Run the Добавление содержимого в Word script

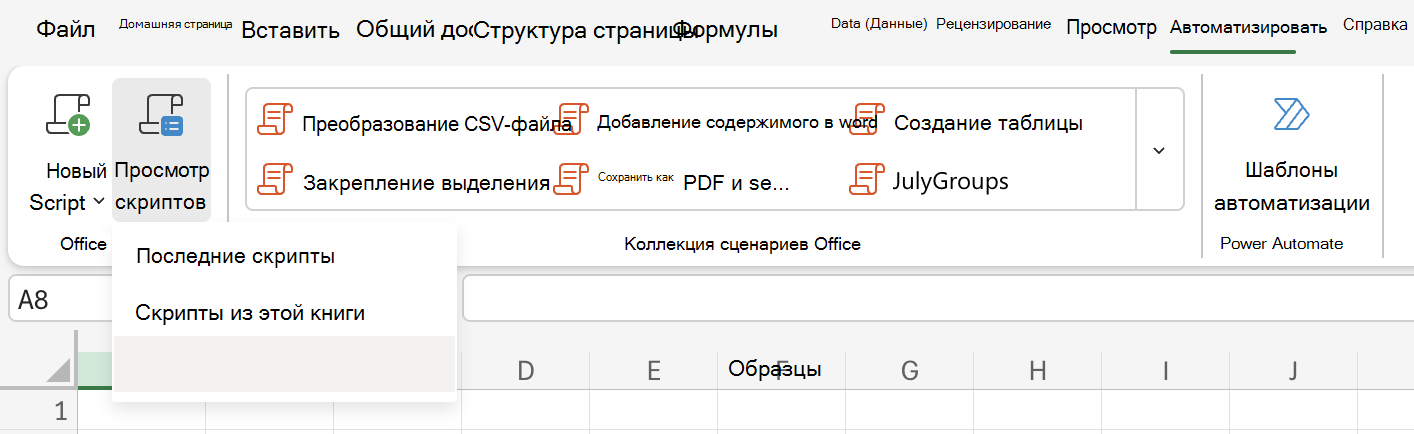point(717,122)
